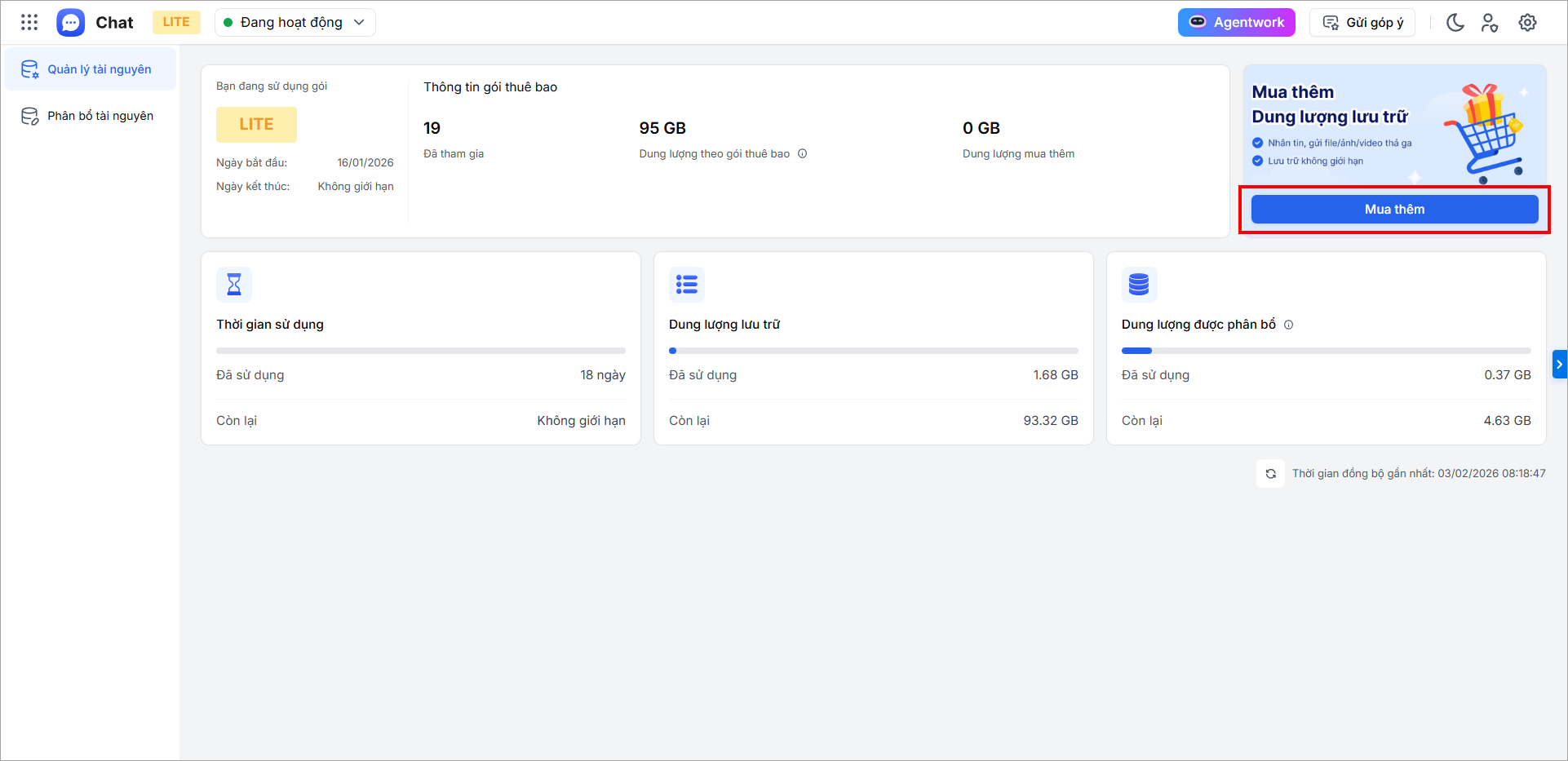Click the Dung lượng lưu trữ progress bar
This screenshot has width=1568, height=761.
pos(873,351)
